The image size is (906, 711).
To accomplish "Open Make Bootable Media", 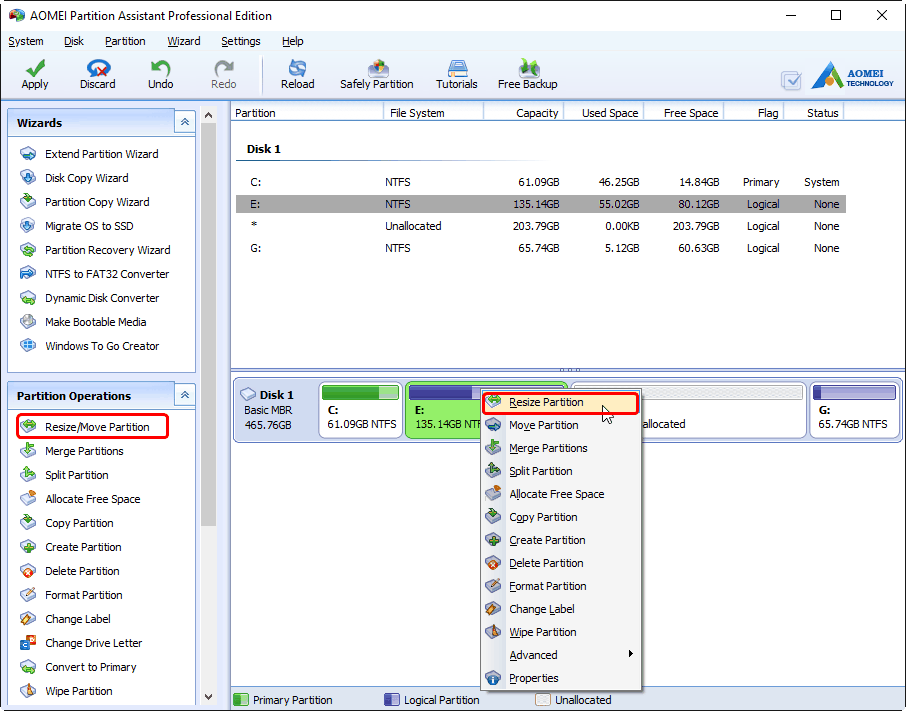I will point(83,322).
